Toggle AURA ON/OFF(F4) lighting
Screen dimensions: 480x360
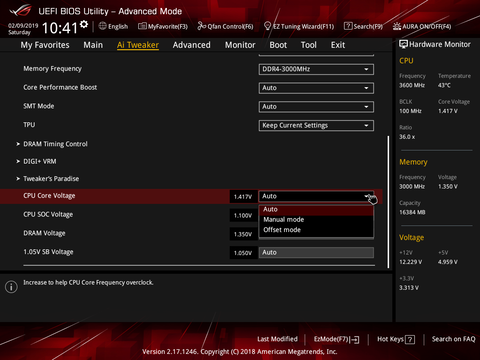[x=422, y=26]
